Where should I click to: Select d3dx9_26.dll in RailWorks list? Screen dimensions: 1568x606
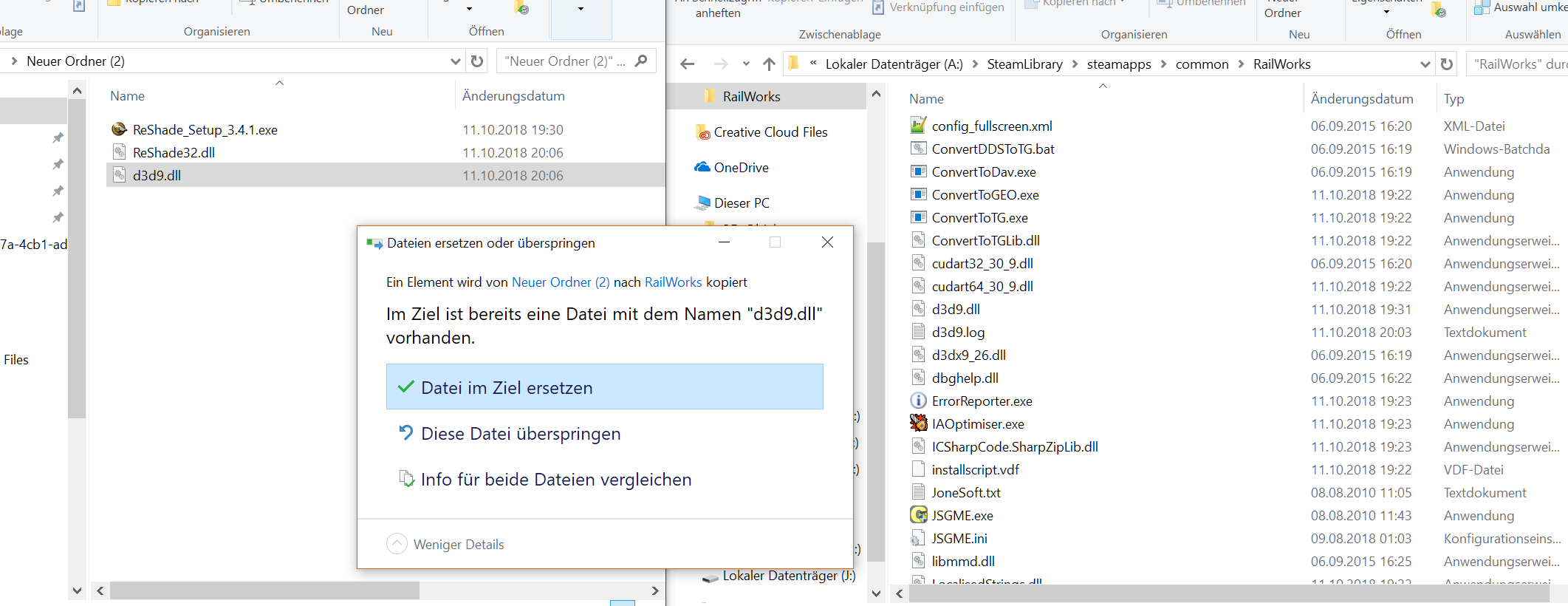click(968, 355)
